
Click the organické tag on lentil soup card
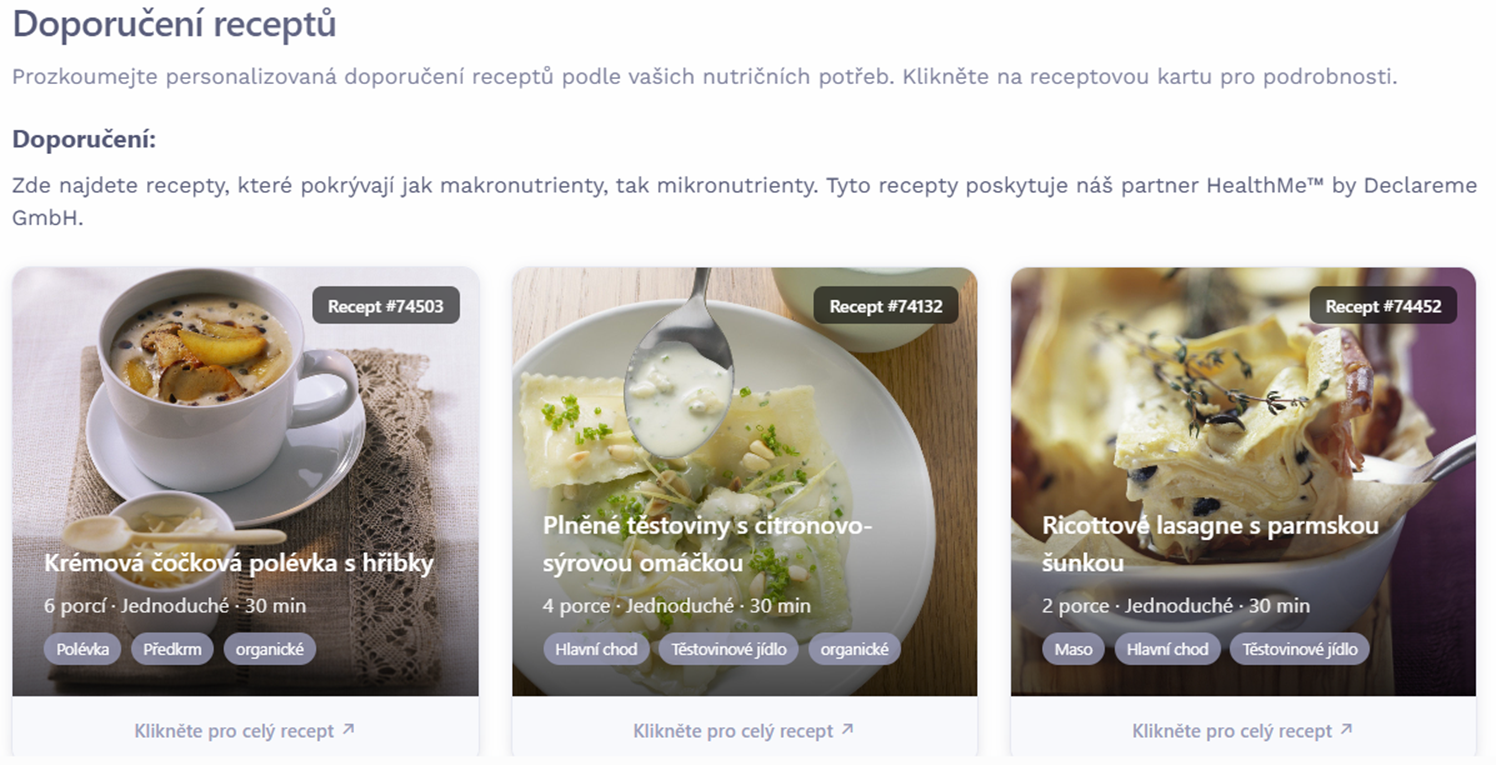(270, 649)
